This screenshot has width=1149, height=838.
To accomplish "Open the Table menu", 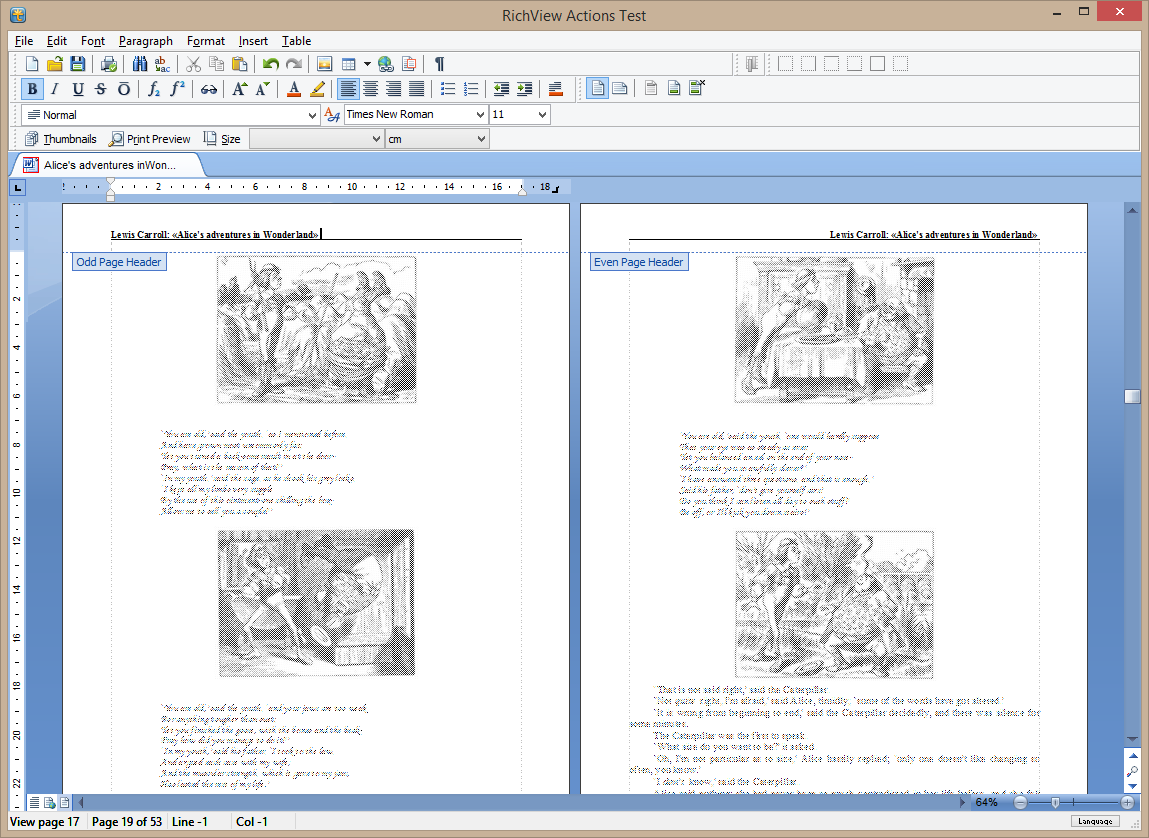I will 296,41.
